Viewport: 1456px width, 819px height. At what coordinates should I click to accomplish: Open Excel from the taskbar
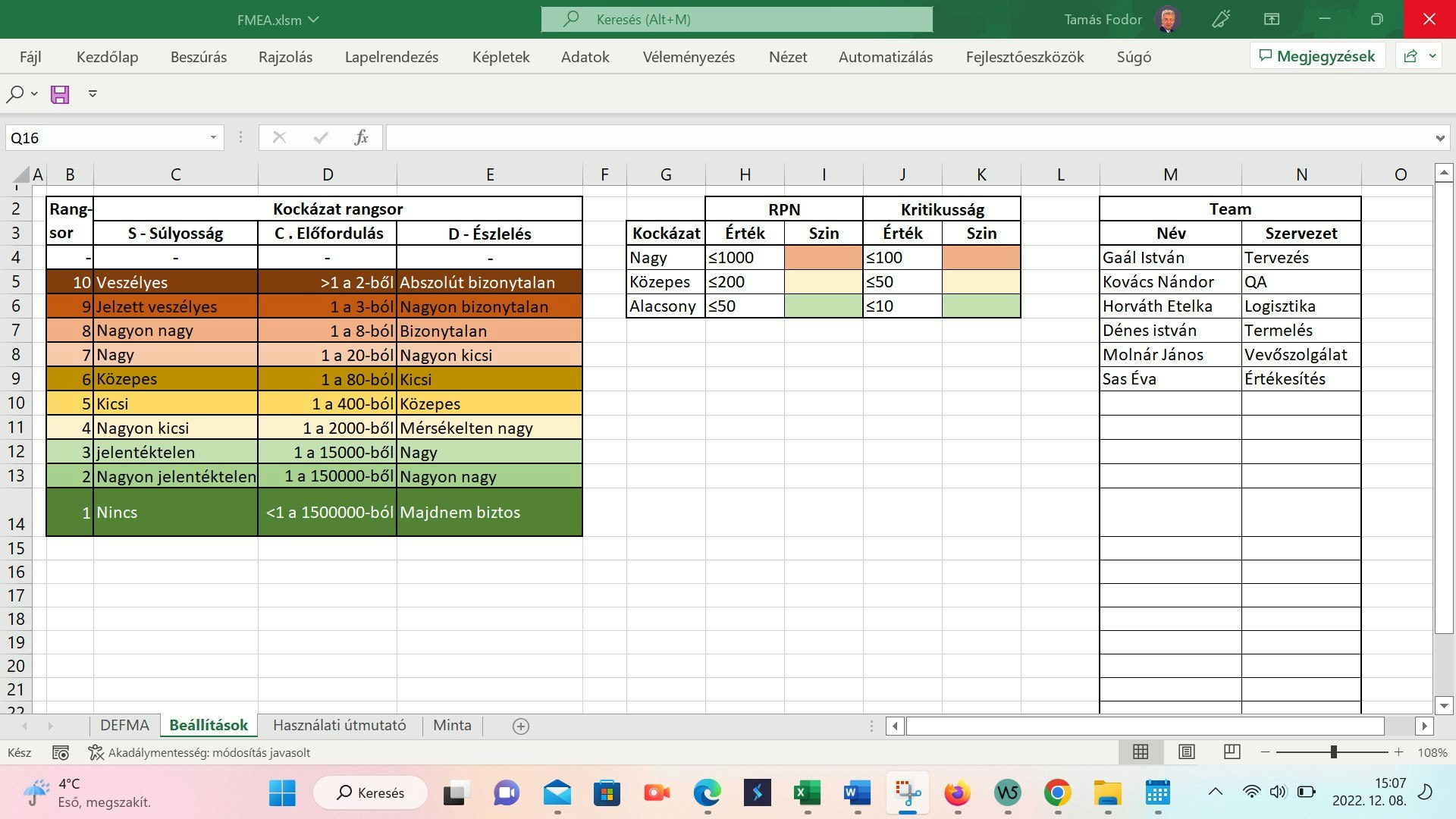[x=807, y=793]
